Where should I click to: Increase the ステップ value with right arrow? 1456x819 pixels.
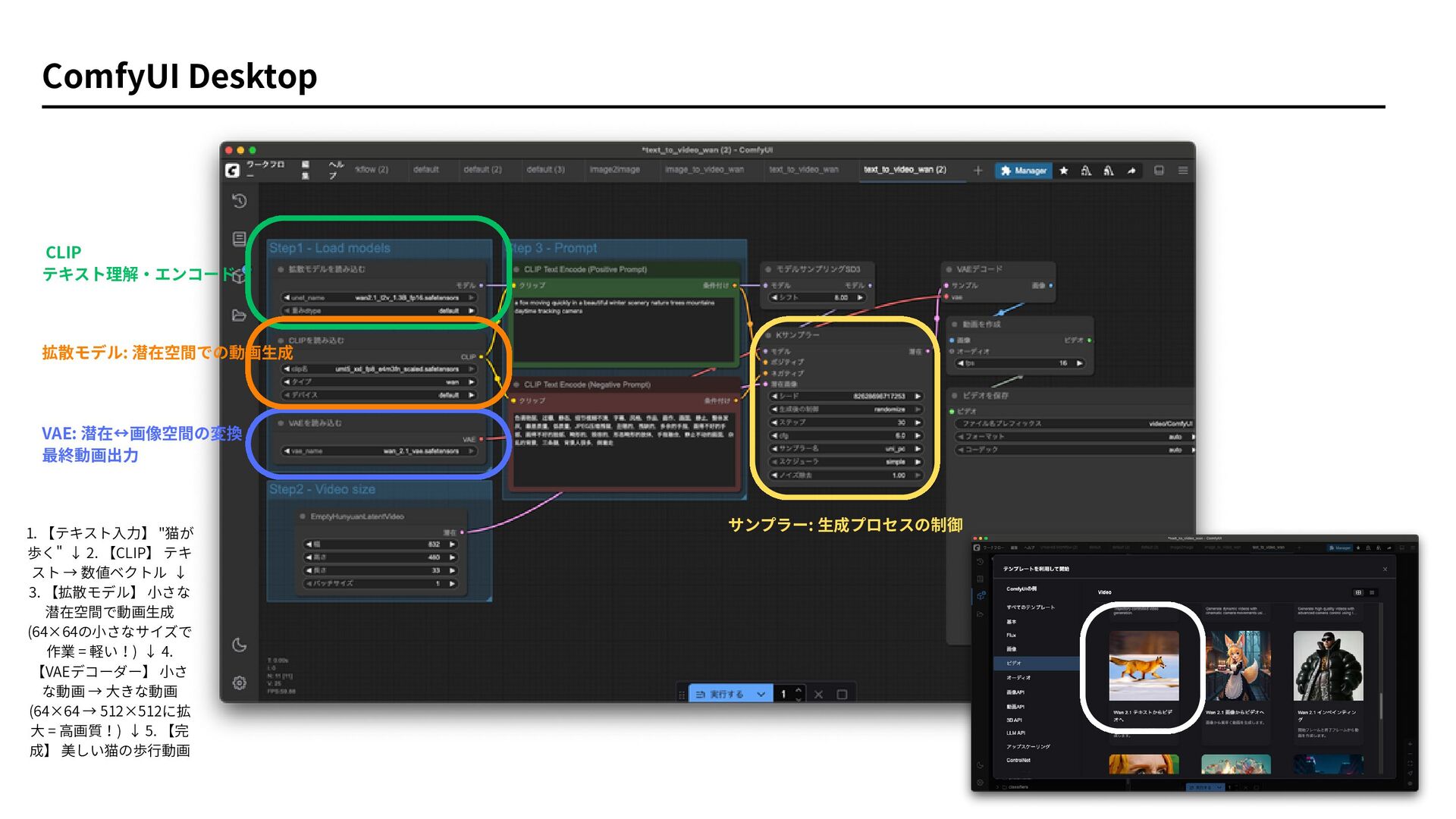coord(918,422)
